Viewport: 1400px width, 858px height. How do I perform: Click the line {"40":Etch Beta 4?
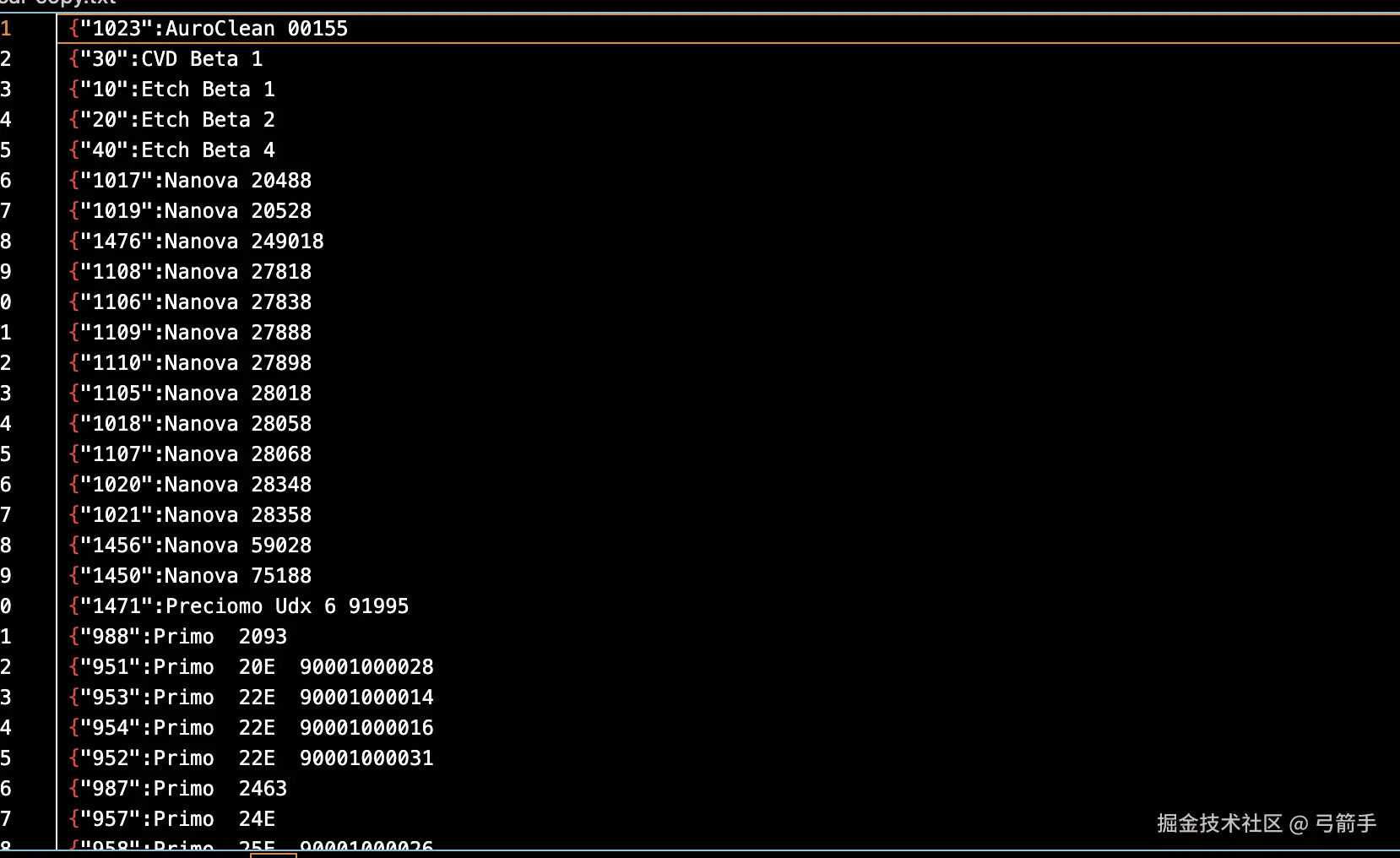(172, 150)
